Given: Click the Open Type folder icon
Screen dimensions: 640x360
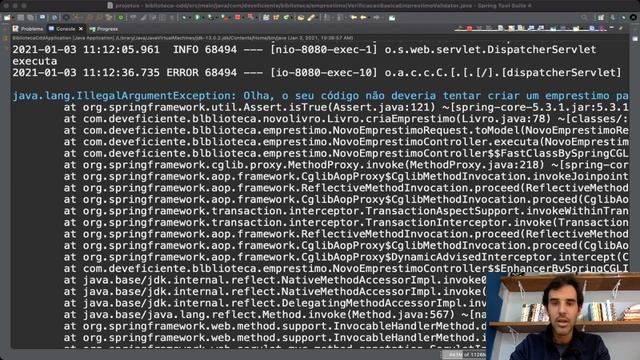Looking at the screenshot, I should [301, 18].
